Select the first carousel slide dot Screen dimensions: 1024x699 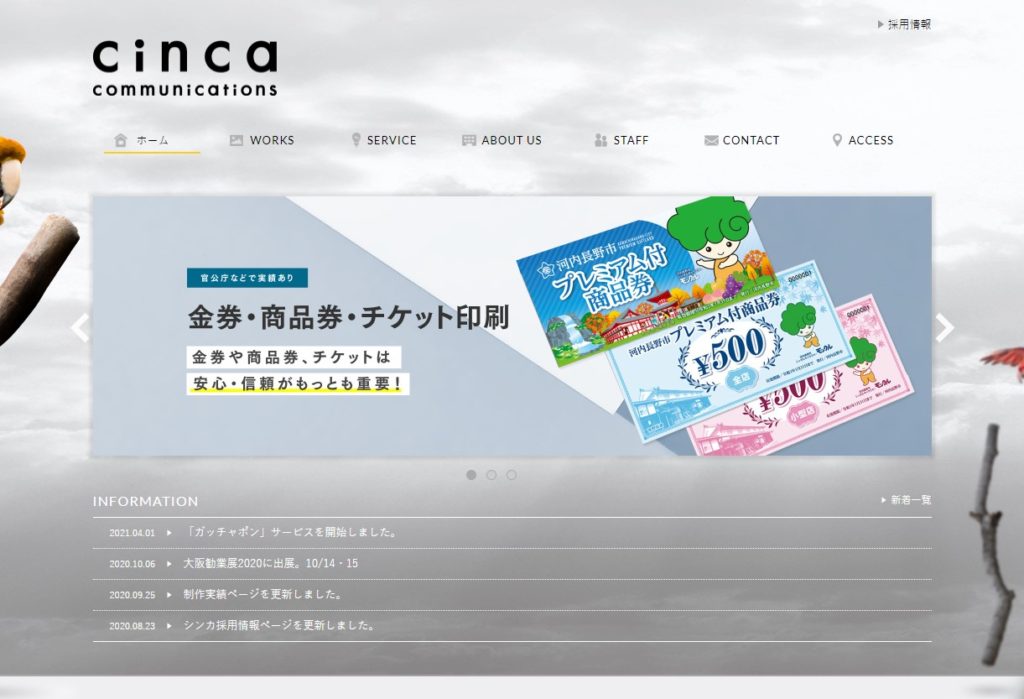(471, 475)
